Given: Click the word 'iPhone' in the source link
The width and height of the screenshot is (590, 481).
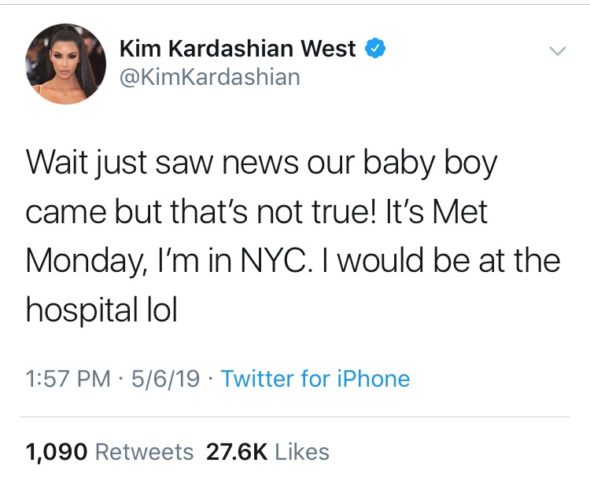Looking at the screenshot, I should point(373,378).
